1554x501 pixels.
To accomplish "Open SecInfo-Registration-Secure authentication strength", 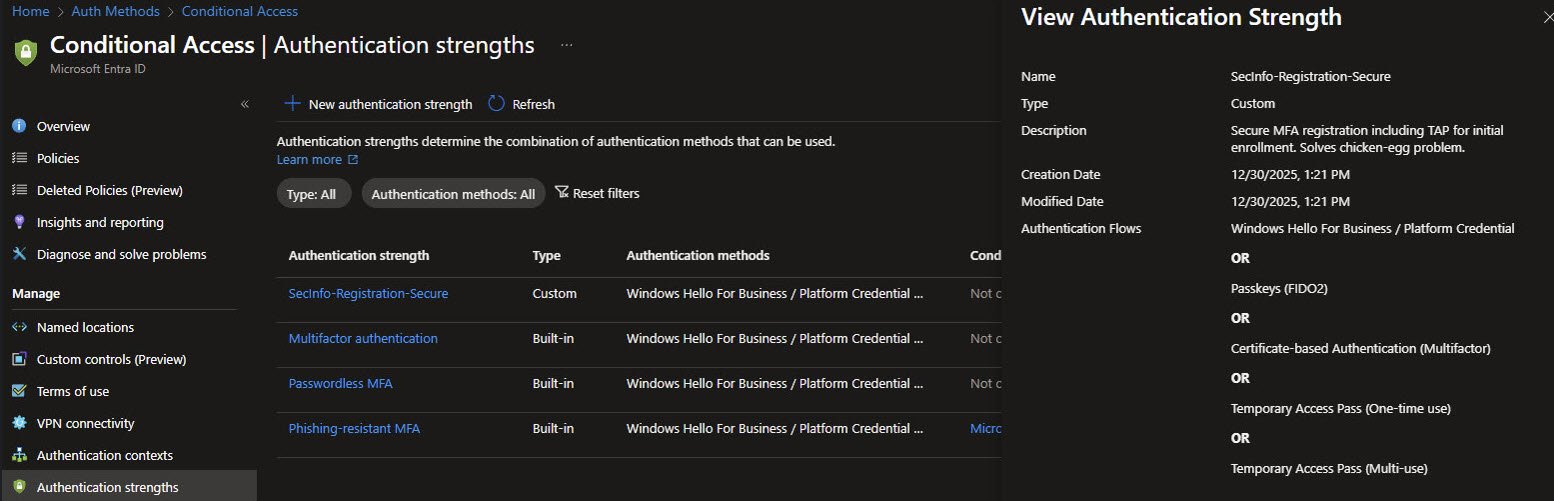I will [368, 294].
